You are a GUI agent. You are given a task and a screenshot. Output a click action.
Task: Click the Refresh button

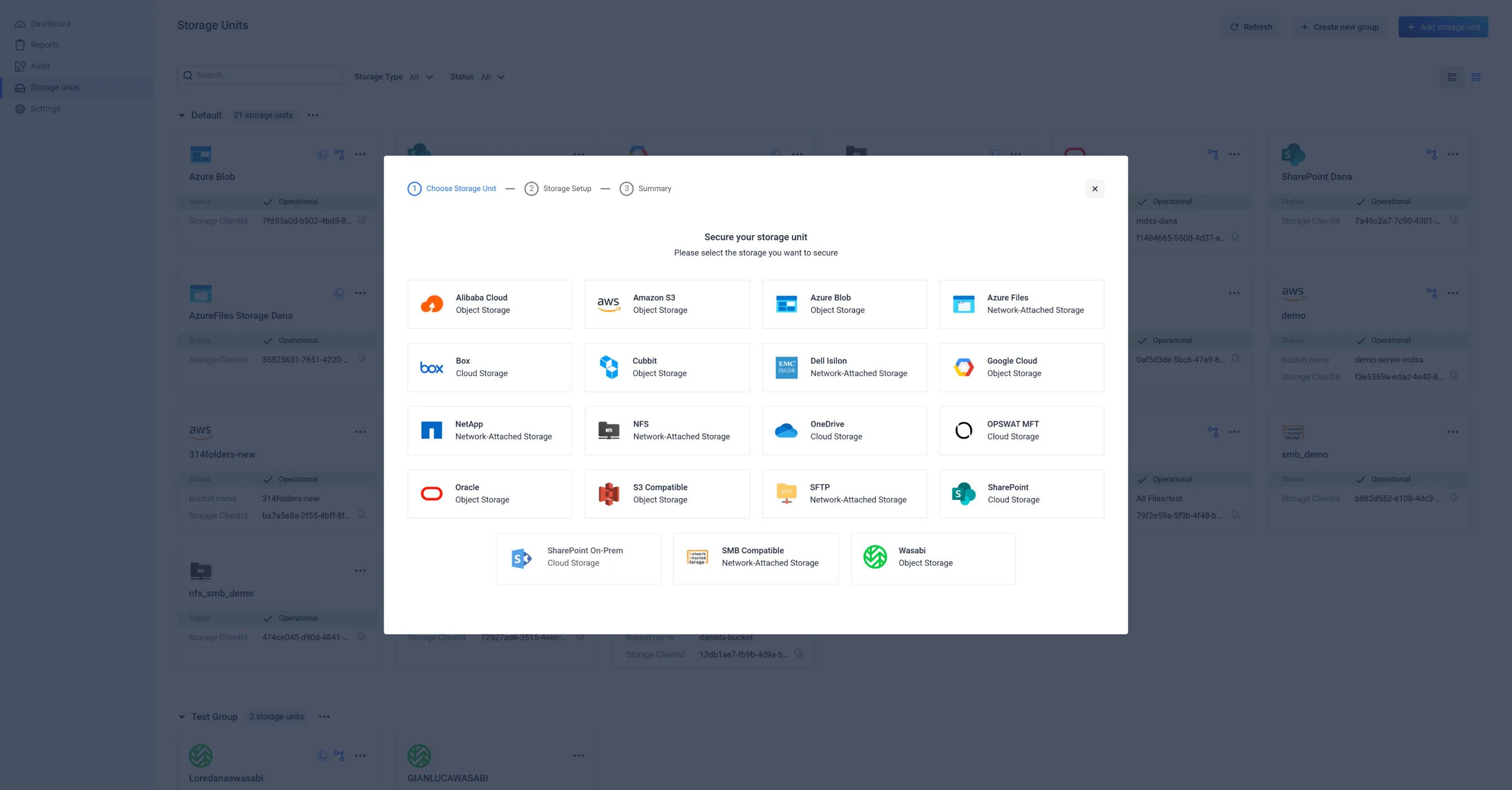[1251, 27]
